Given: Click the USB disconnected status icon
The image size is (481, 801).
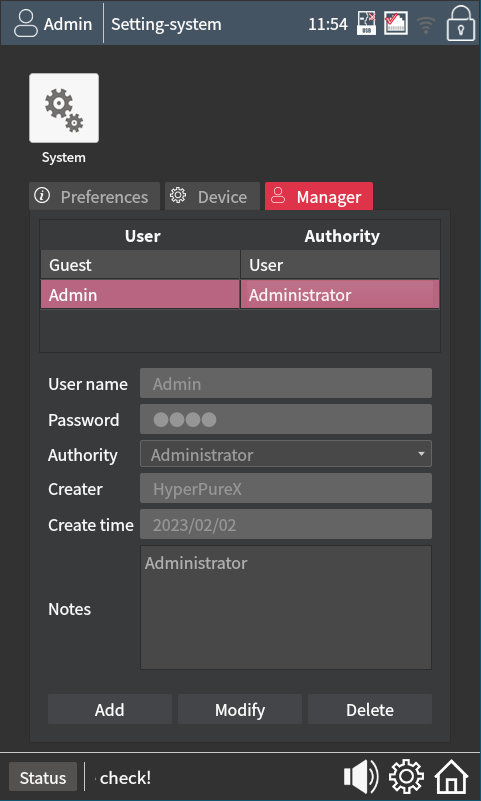Looking at the screenshot, I should (x=366, y=23).
